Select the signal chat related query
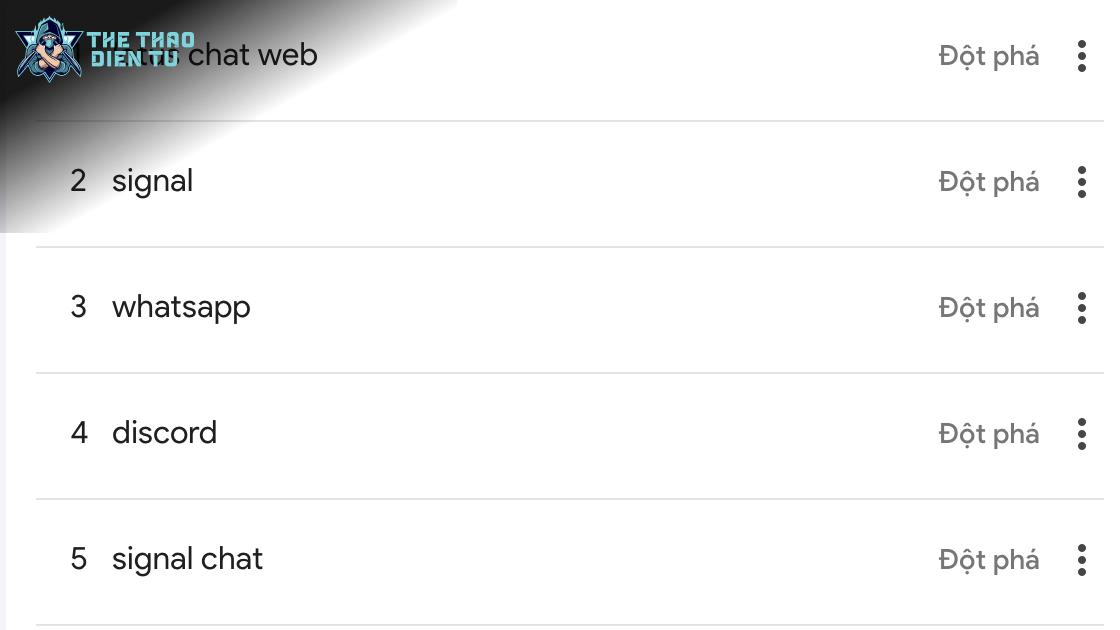Screen dimensions: 1120x630 coord(187,559)
